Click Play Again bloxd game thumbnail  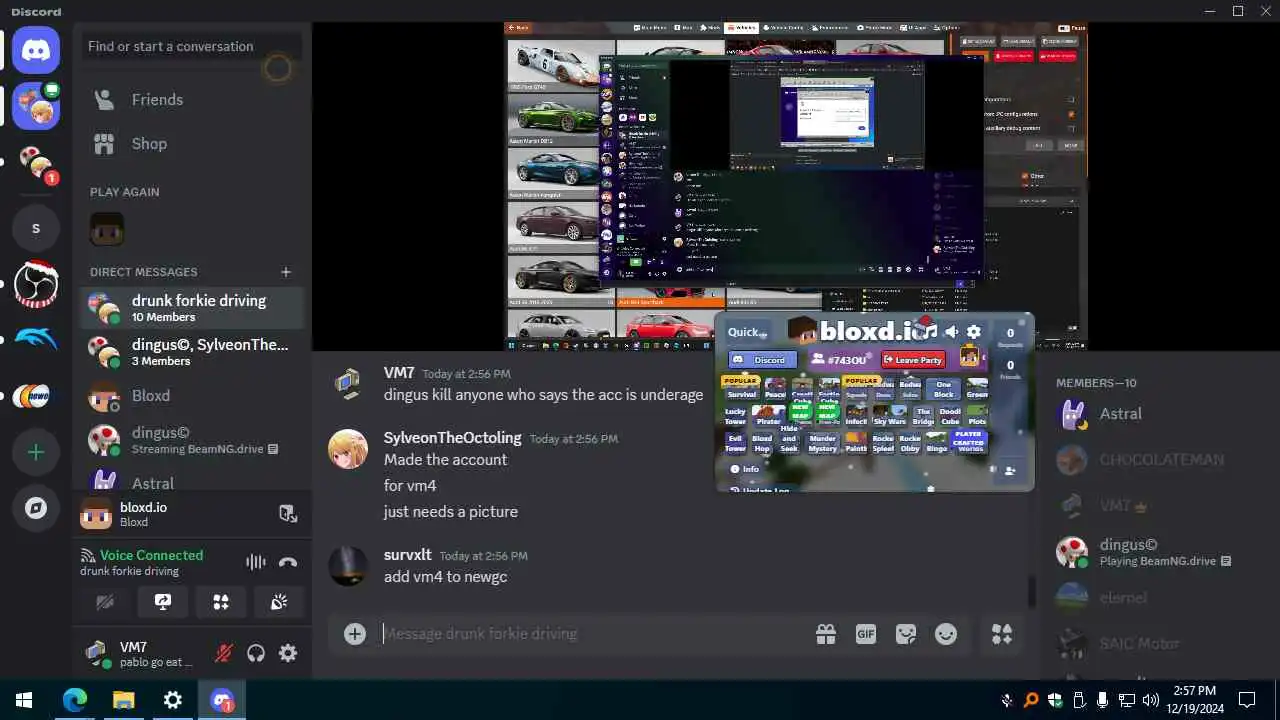pos(107,229)
